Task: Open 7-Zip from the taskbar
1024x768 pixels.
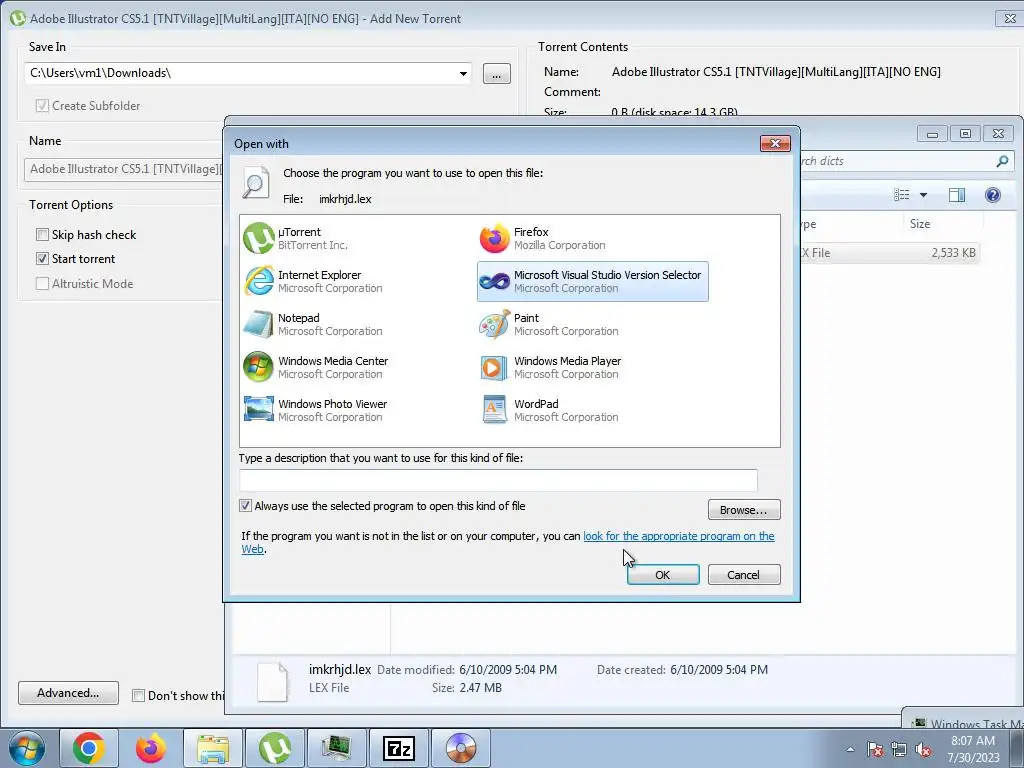Action: (399, 748)
